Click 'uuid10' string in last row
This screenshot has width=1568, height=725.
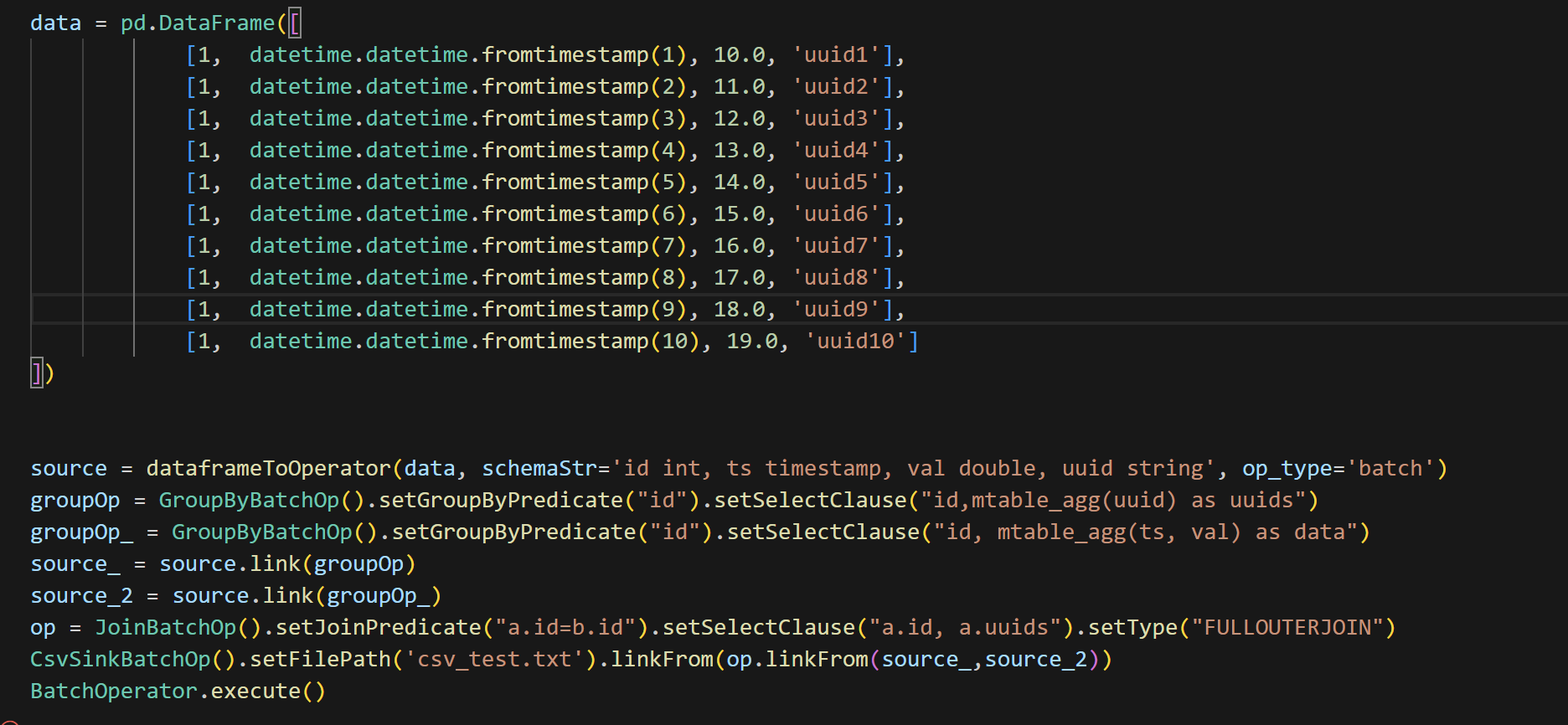[x=855, y=342]
